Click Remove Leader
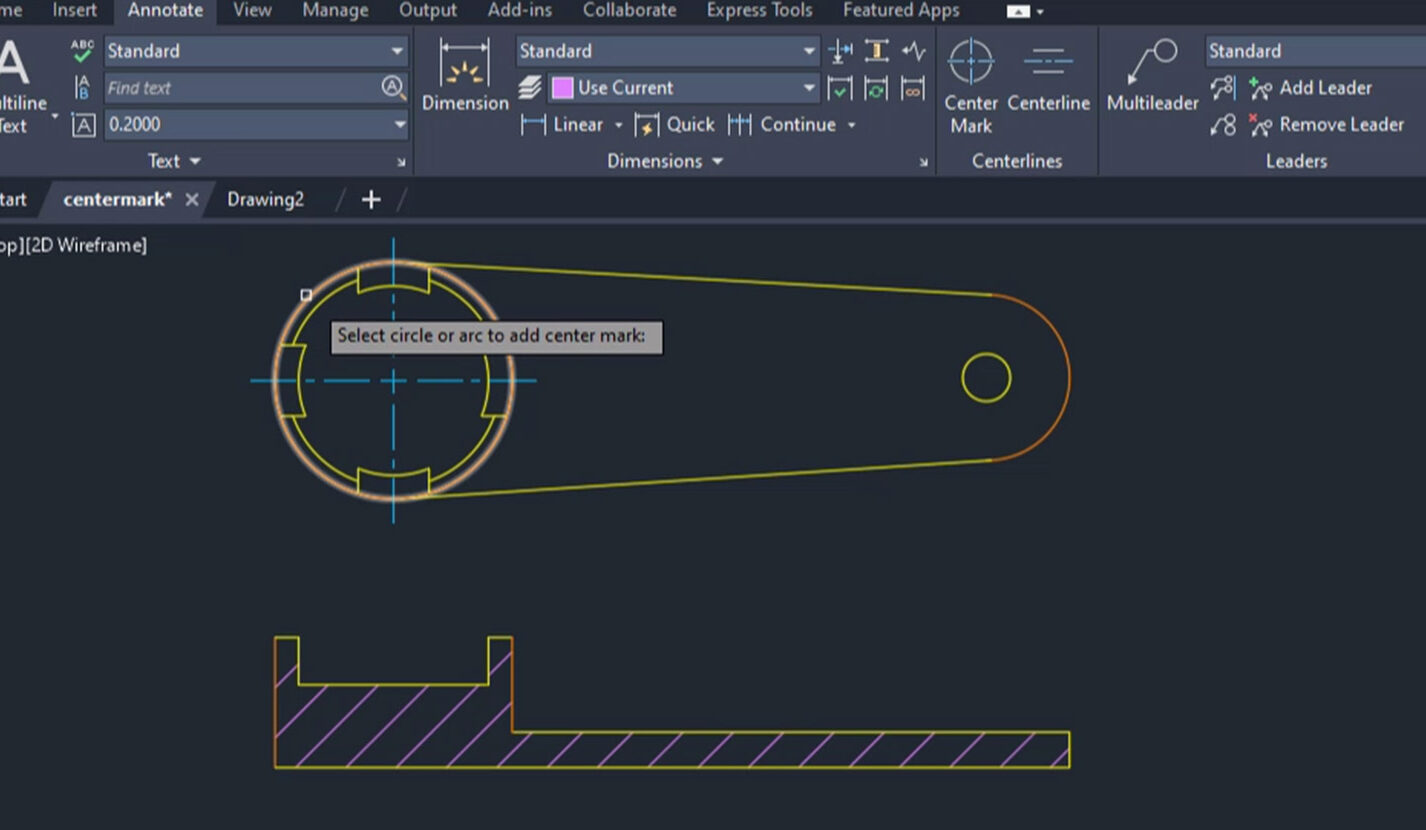 click(x=1326, y=125)
